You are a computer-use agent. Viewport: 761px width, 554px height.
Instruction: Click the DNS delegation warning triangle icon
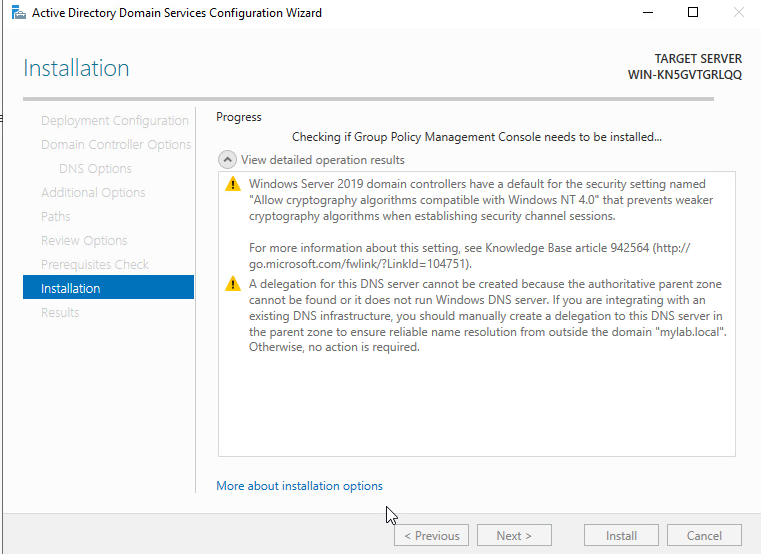[x=233, y=284]
